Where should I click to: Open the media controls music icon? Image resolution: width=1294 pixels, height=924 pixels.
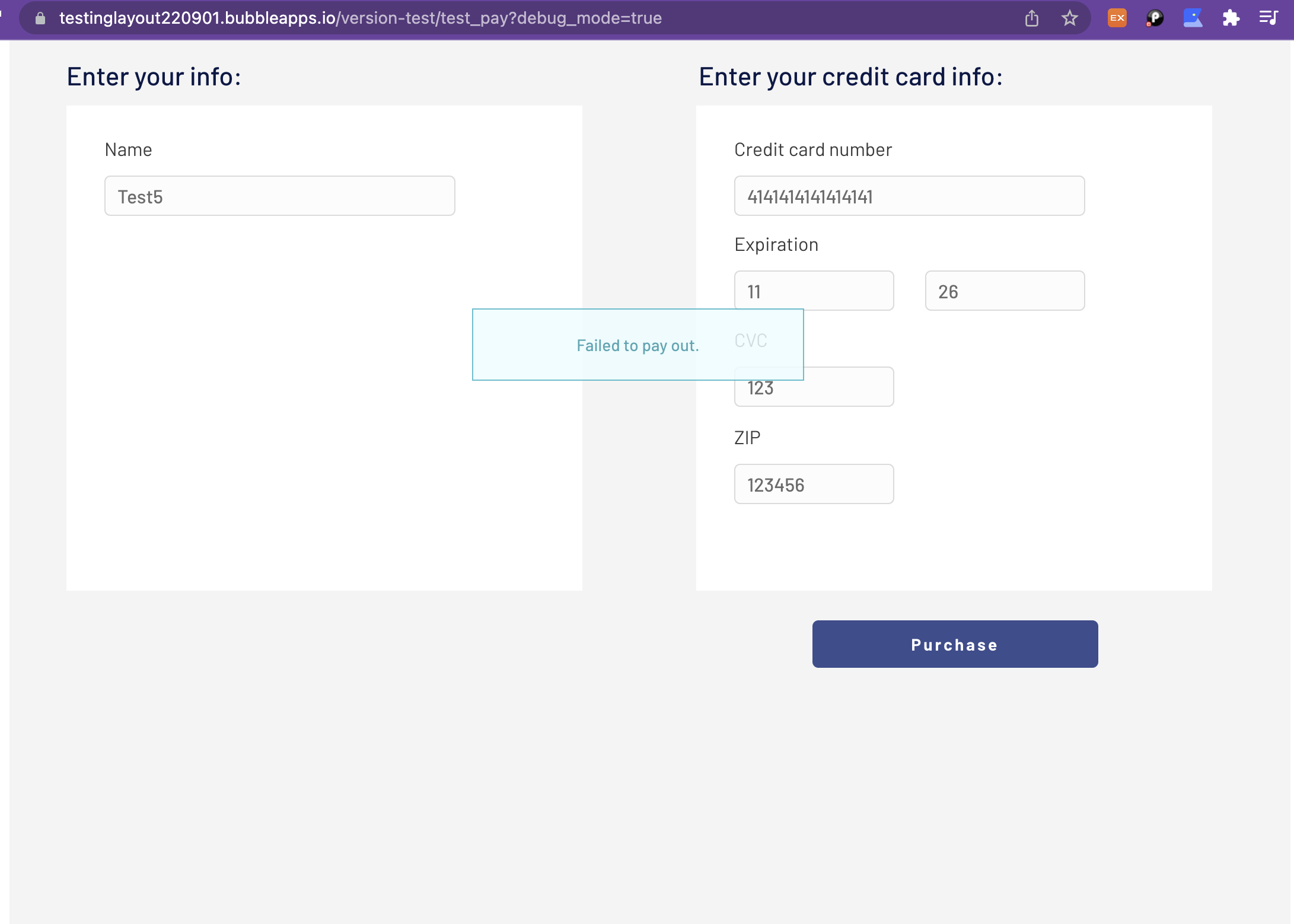point(1268,18)
